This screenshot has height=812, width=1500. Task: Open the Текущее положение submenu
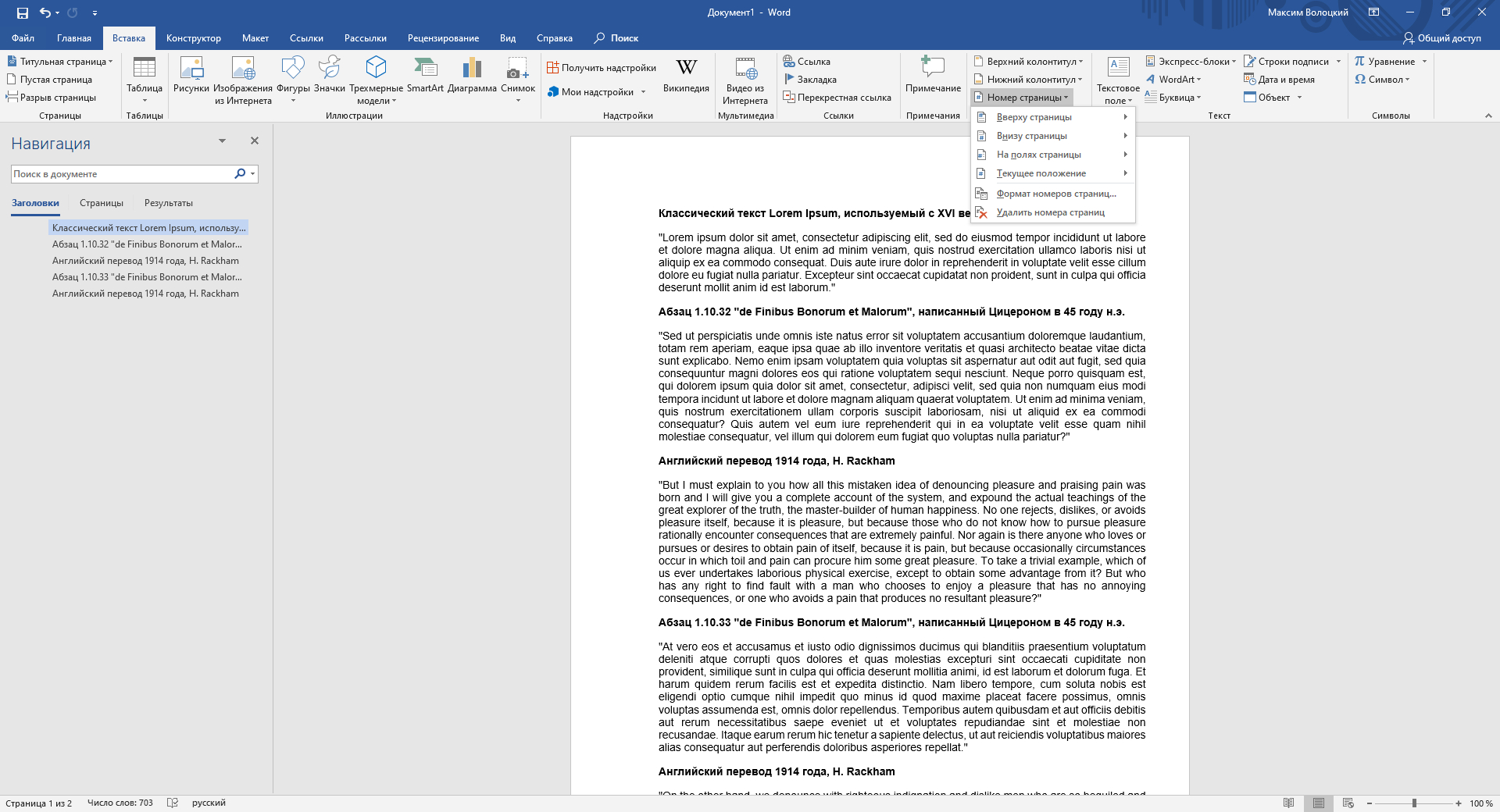(x=1052, y=173)
